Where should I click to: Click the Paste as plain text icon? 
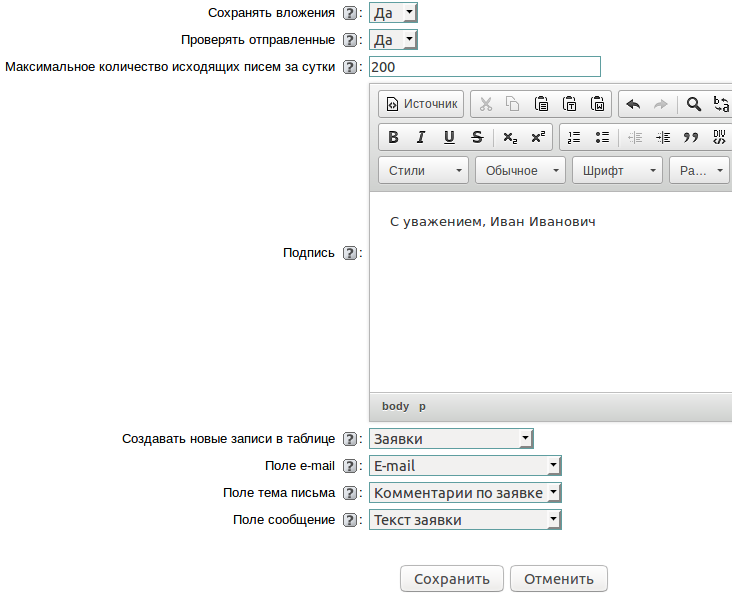(x=569, y=104)
